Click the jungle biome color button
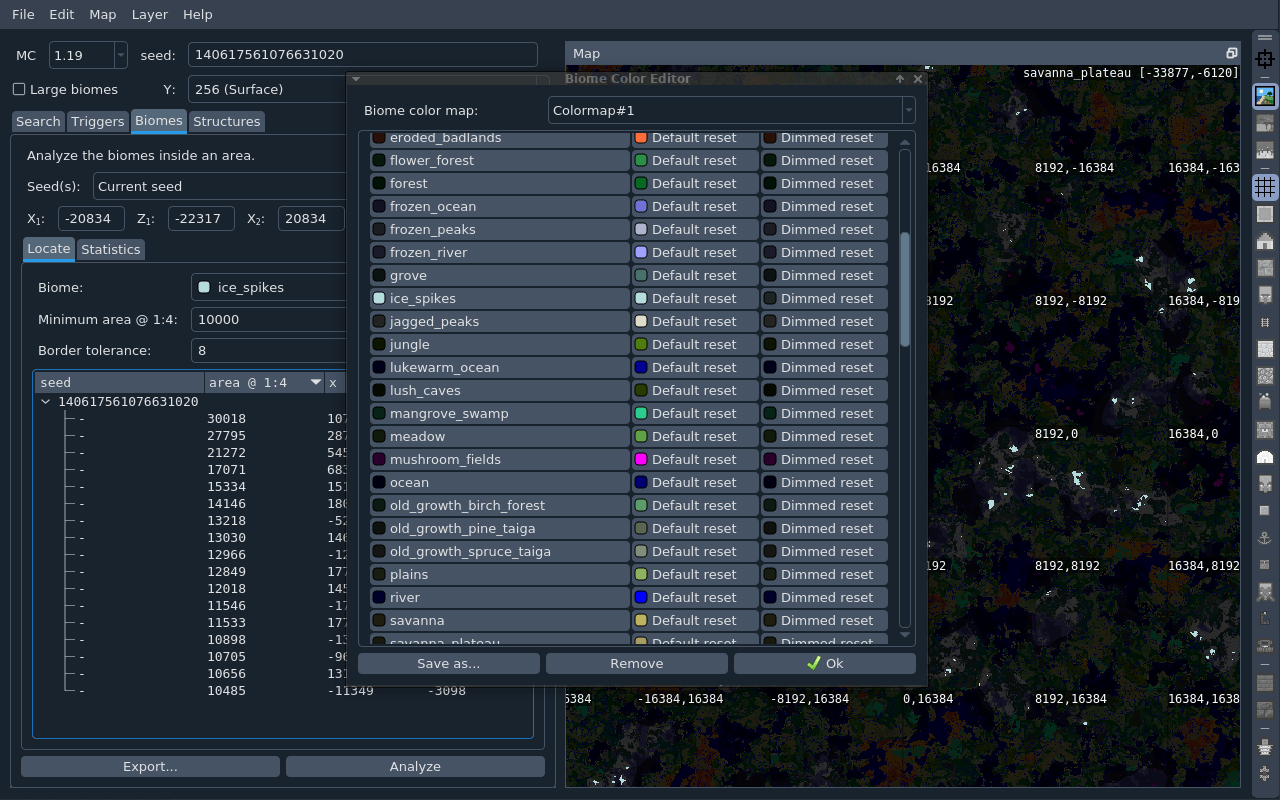 (499, 344)
